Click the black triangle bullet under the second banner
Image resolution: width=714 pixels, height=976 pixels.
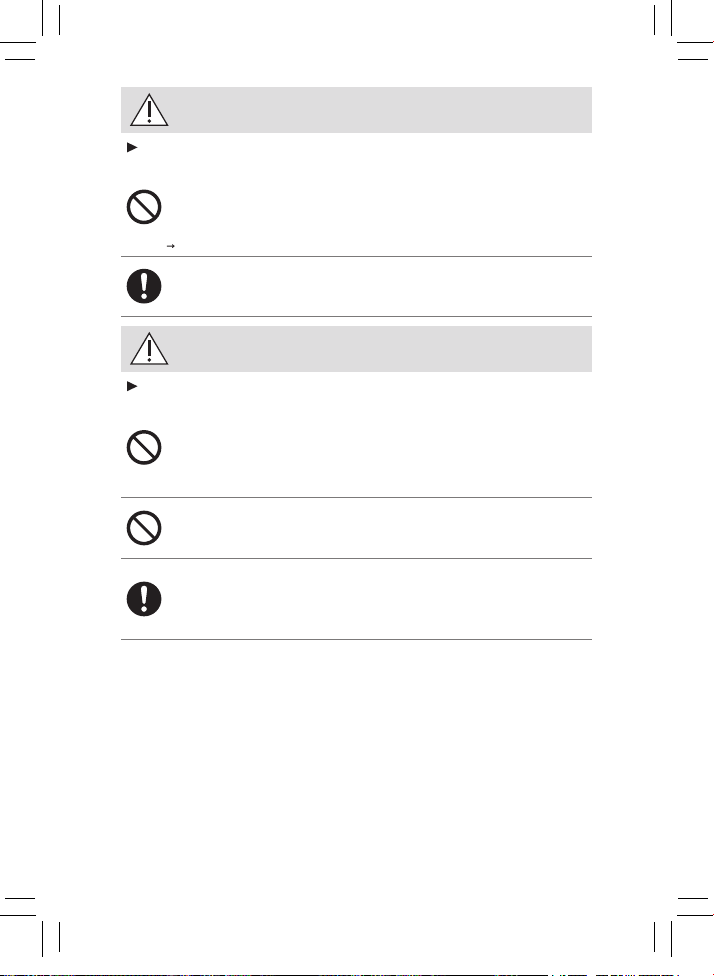pyautogui.click(x=132, y=387)
